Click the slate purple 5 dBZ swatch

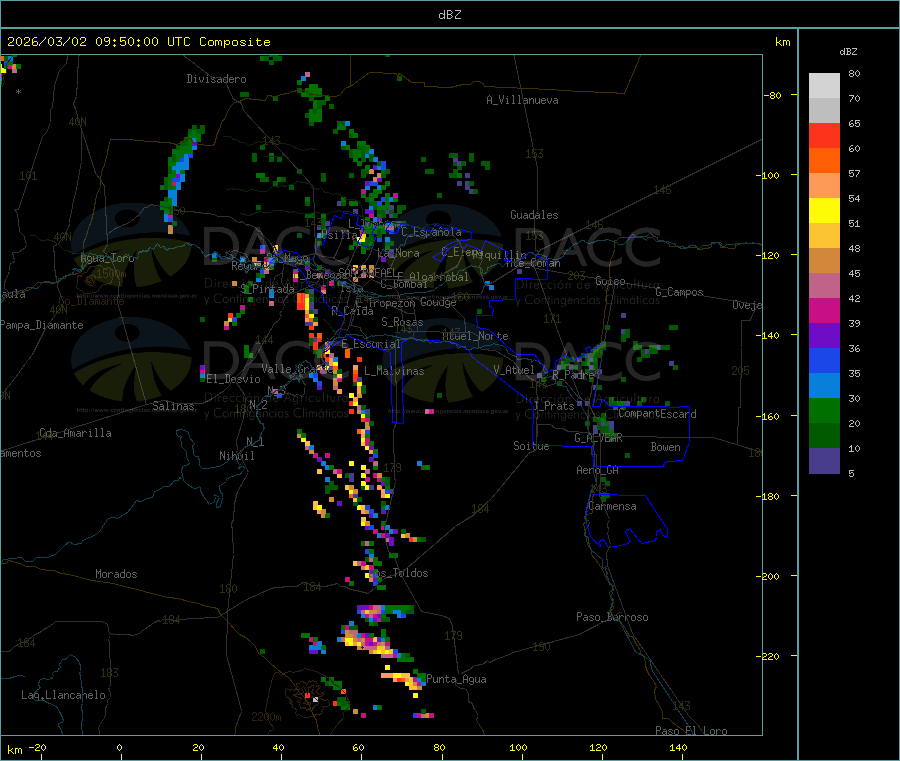[824, 461]
